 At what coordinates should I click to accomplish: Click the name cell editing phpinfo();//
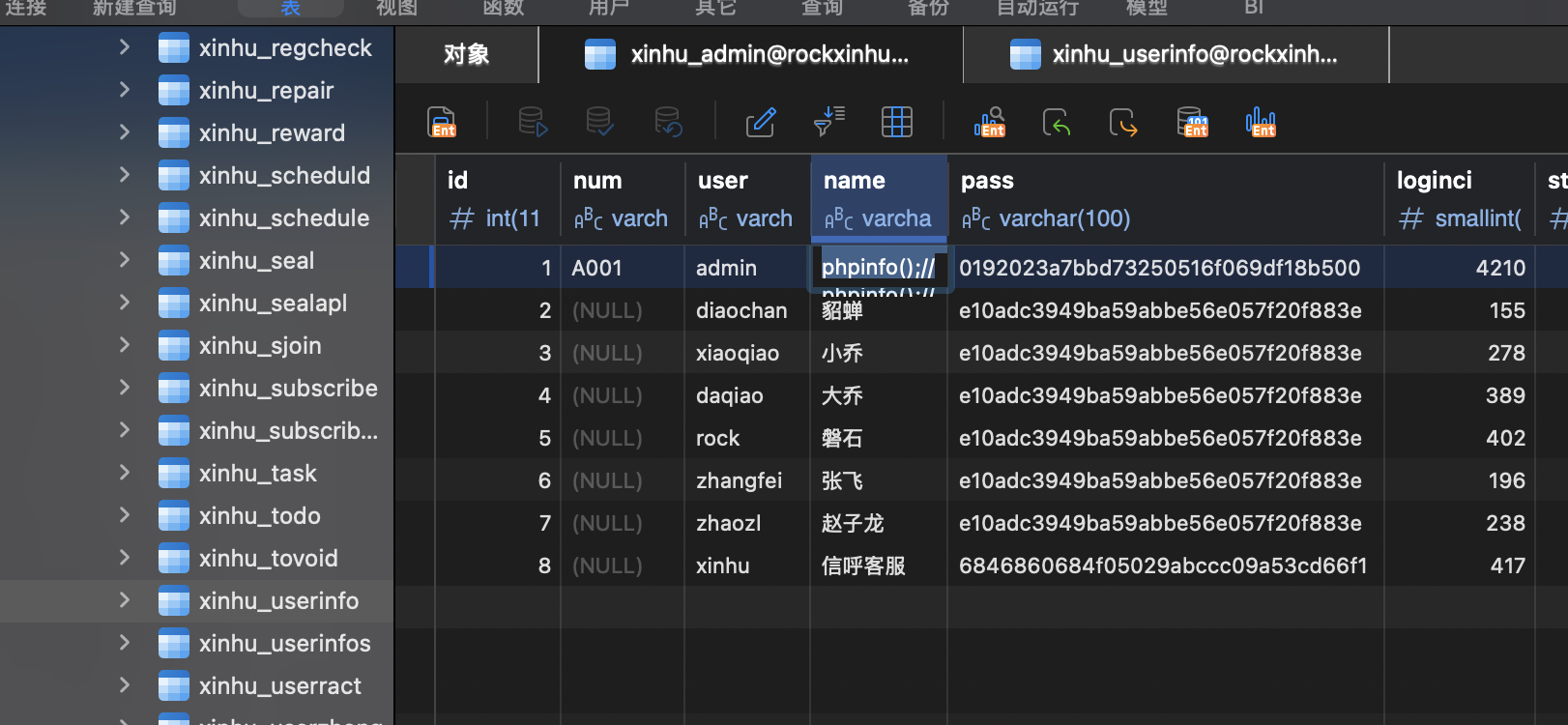878,268
